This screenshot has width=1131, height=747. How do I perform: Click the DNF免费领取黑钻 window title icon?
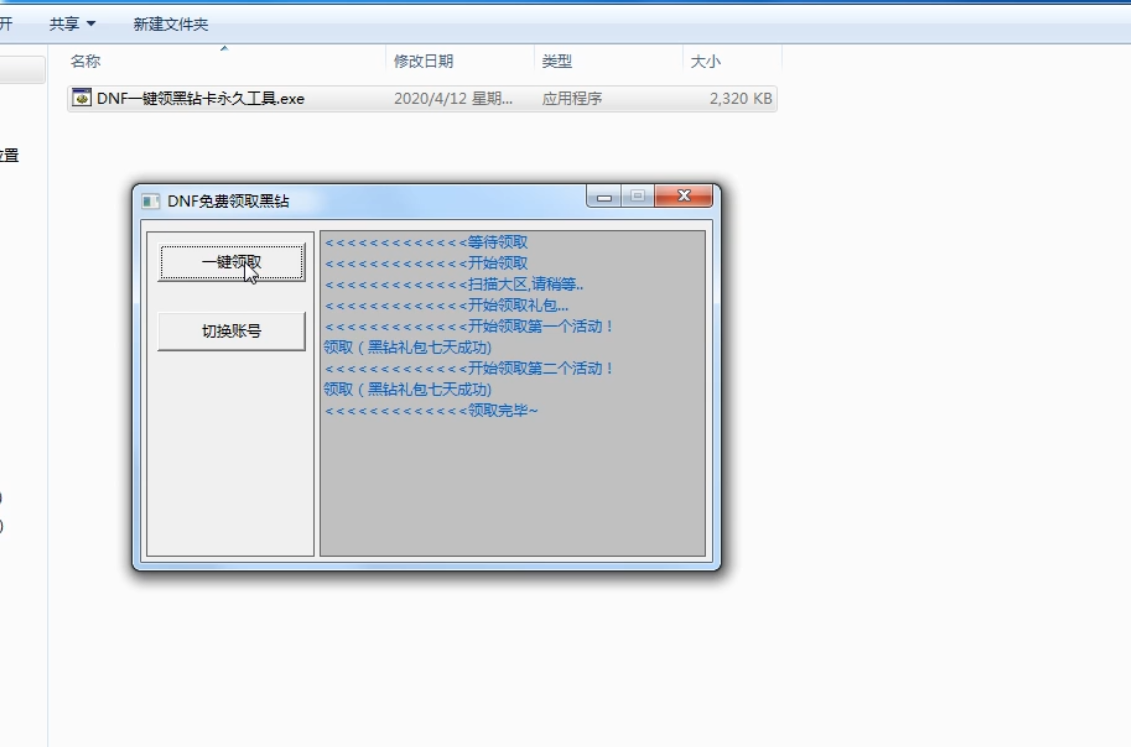(150, 201)
